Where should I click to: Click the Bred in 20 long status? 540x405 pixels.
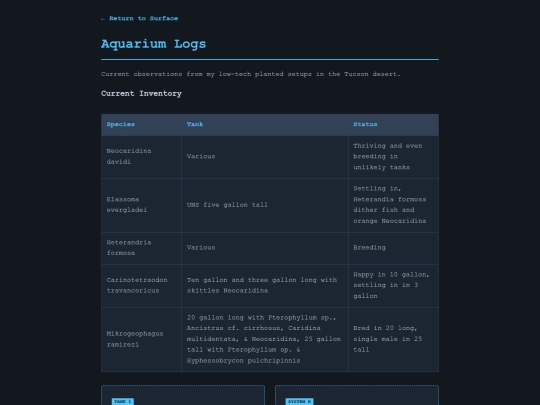(x=393, y=339)
